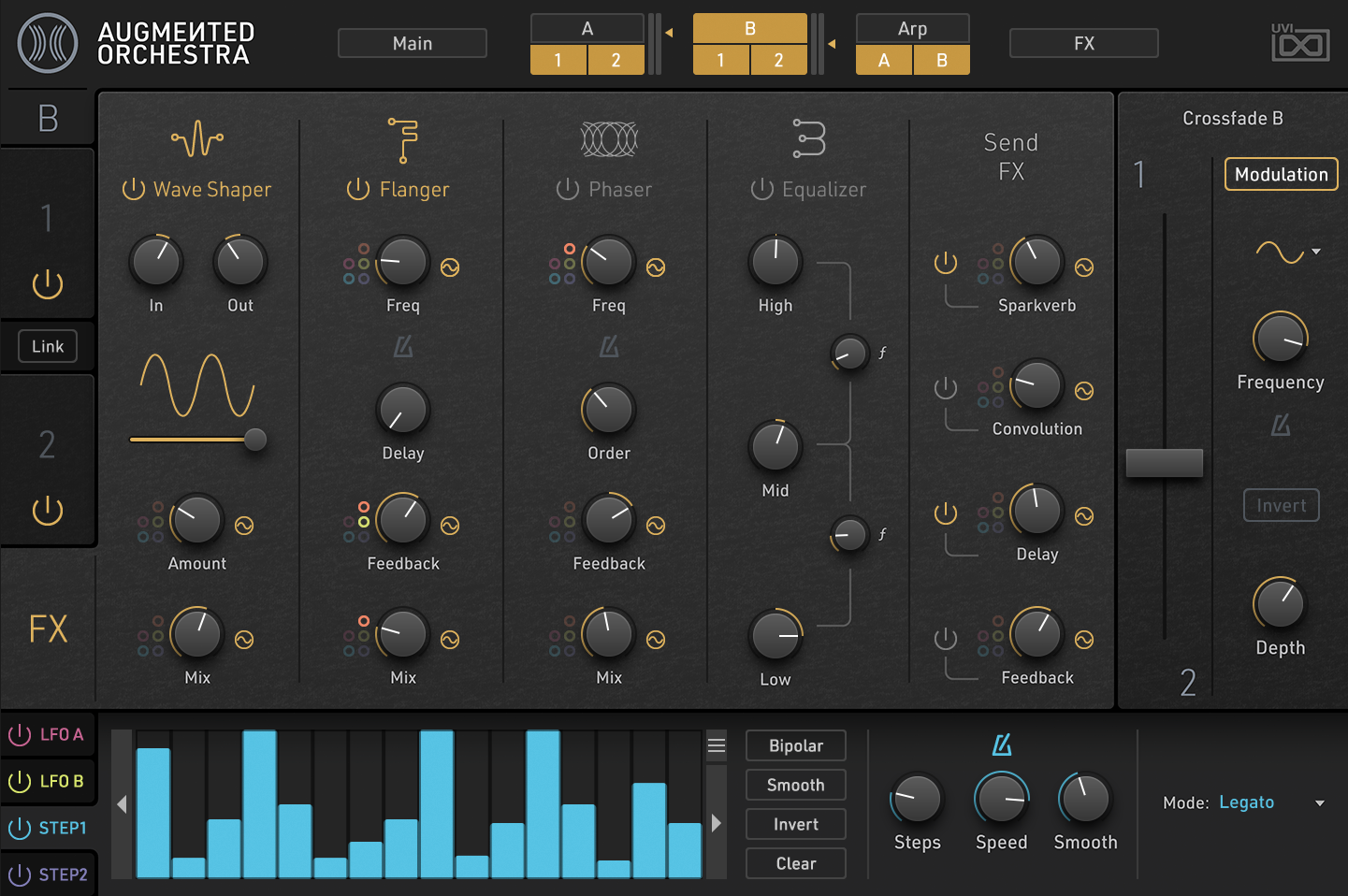Turn on Convolution send power

click(x=946, y=387)
